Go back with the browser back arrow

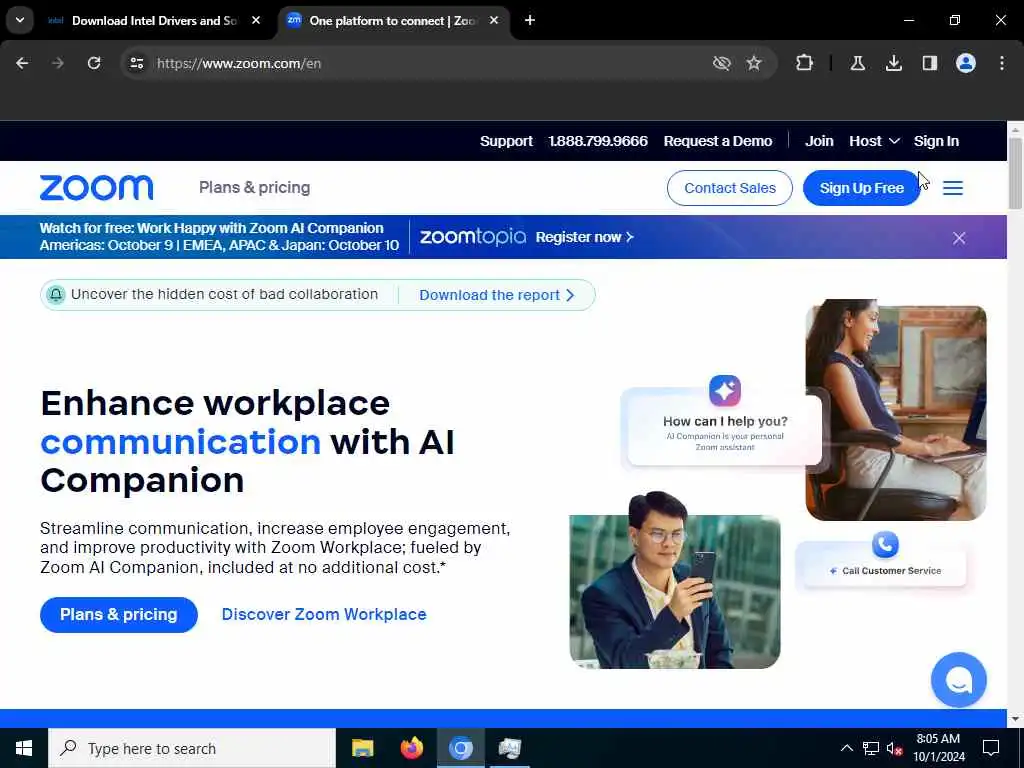click(22, 63)
